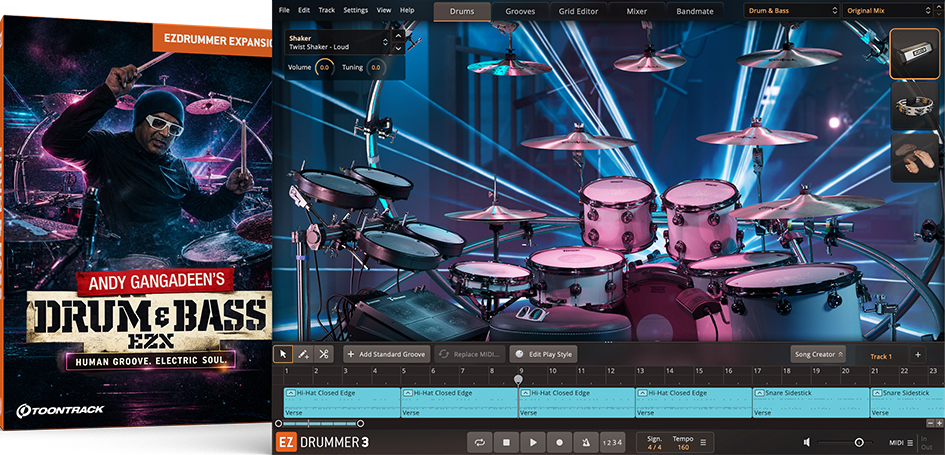Switch to the Grid Editor tab

[x=579, y=11]
